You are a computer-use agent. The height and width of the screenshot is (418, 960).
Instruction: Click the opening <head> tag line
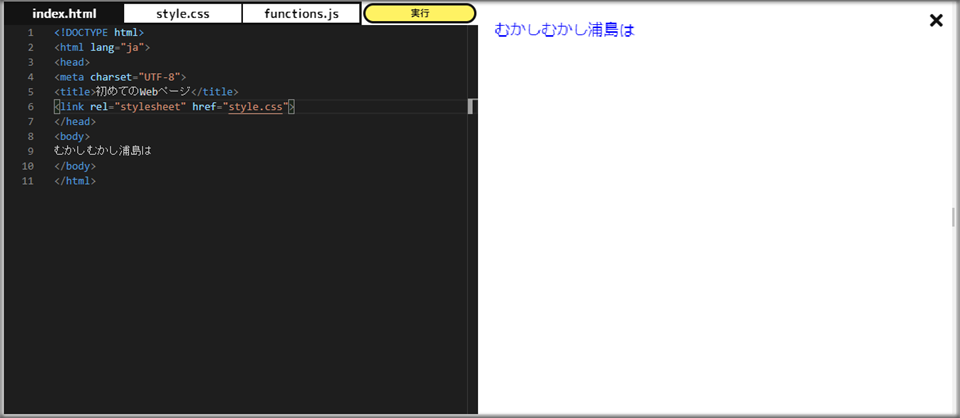pos(72,62)
